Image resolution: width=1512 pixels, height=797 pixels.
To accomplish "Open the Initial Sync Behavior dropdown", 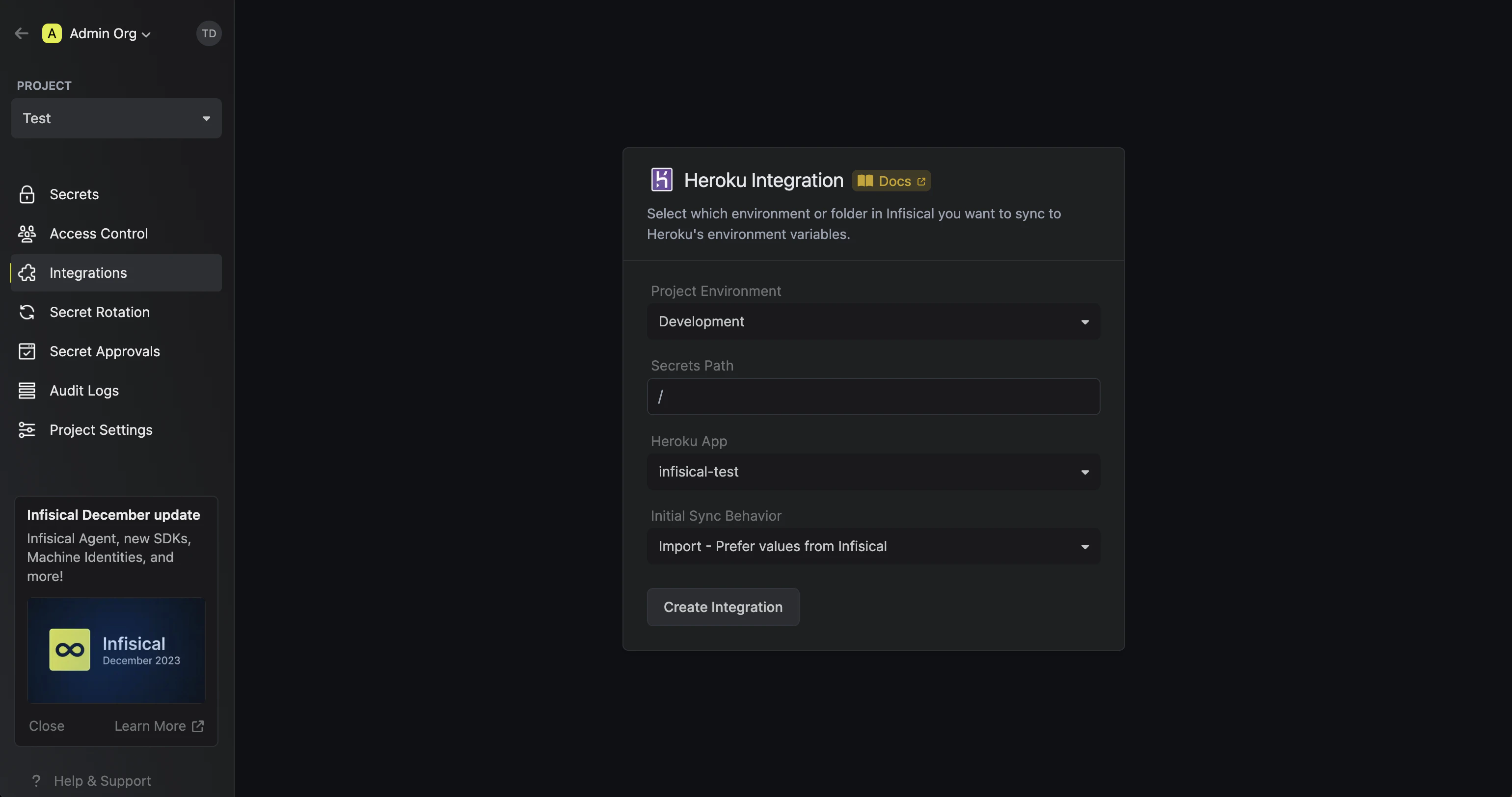I will pos(873,546).
